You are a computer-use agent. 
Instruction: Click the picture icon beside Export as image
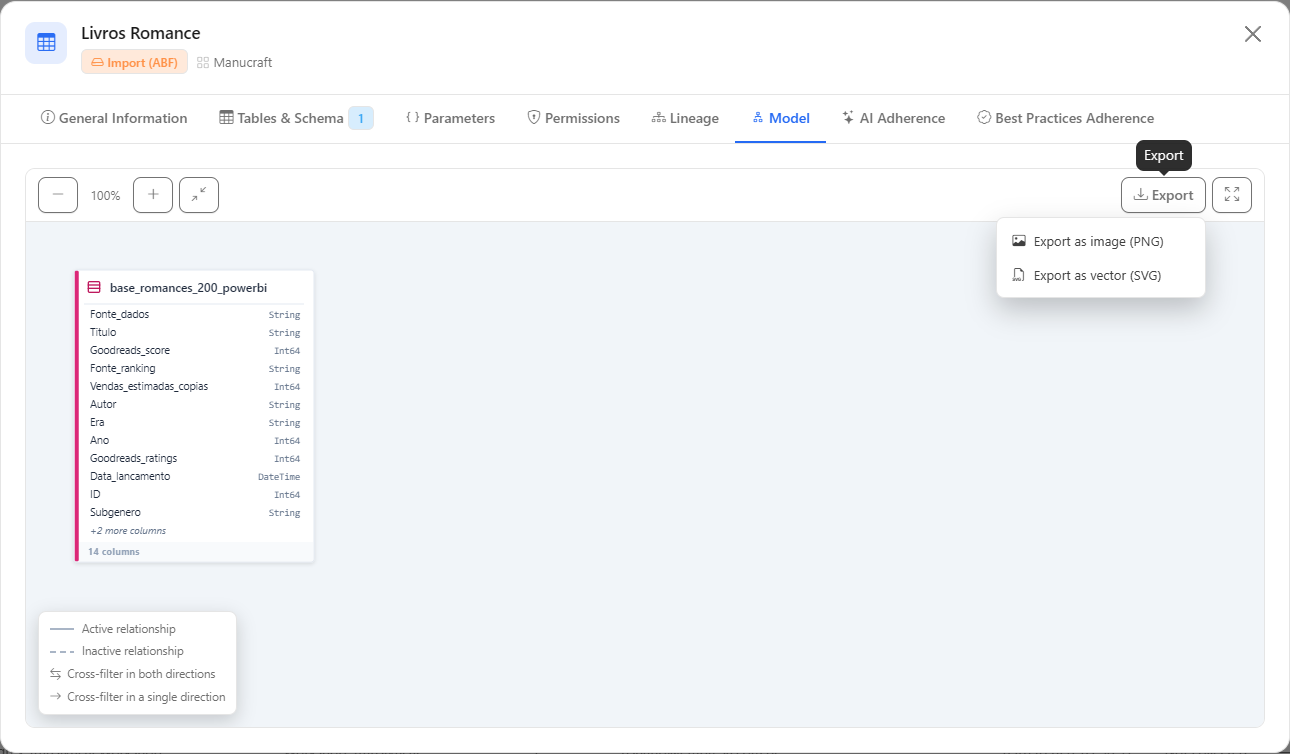click(1019, 241)
